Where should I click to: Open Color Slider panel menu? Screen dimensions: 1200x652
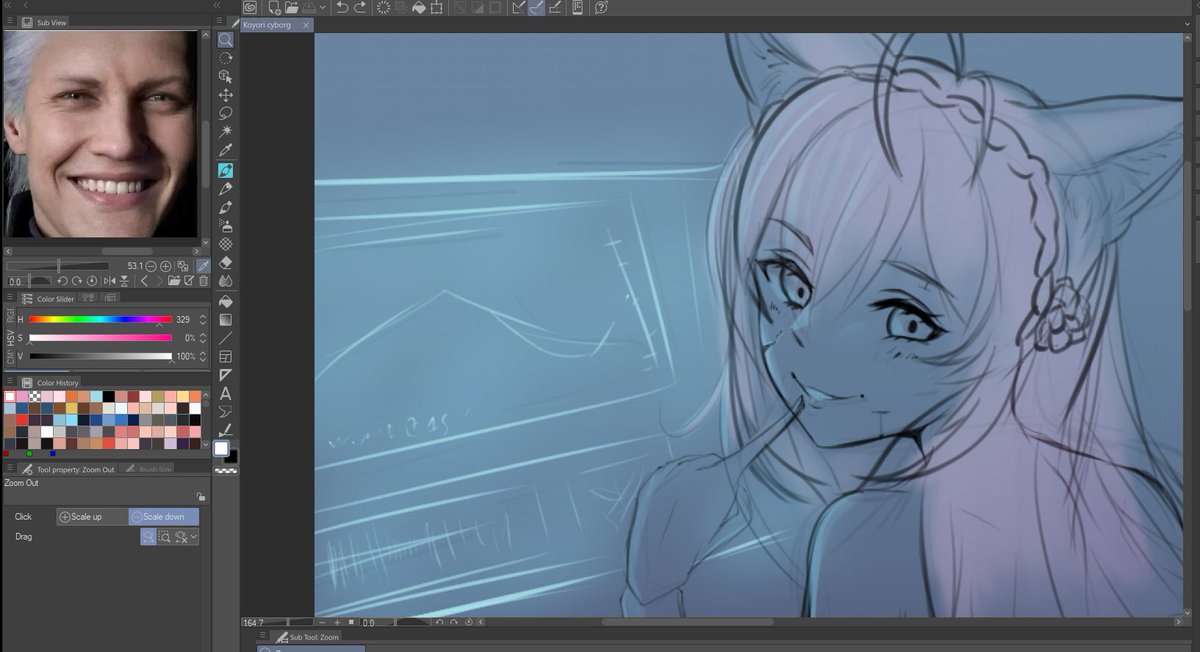(x=10, y=297)
